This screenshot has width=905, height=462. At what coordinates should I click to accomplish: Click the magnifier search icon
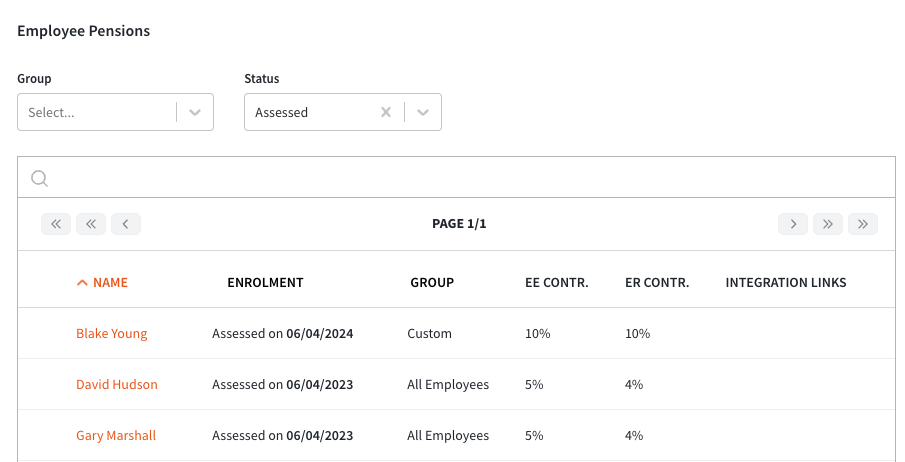[x=39, y=178]
